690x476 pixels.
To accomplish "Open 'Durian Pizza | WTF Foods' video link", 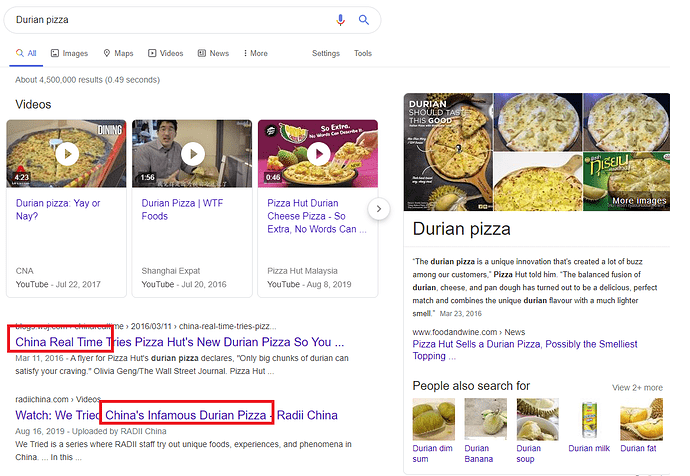I will tap(182, 209).
